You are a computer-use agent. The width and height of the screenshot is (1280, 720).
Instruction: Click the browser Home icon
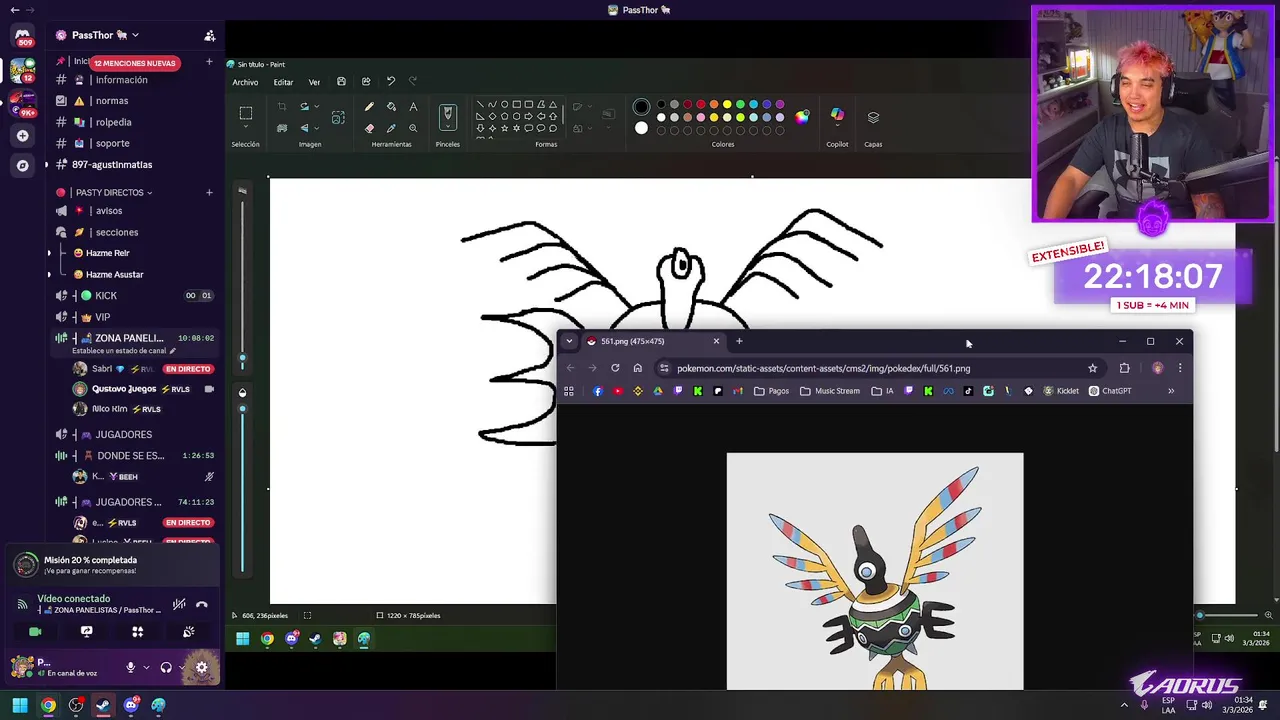[637, 368]
